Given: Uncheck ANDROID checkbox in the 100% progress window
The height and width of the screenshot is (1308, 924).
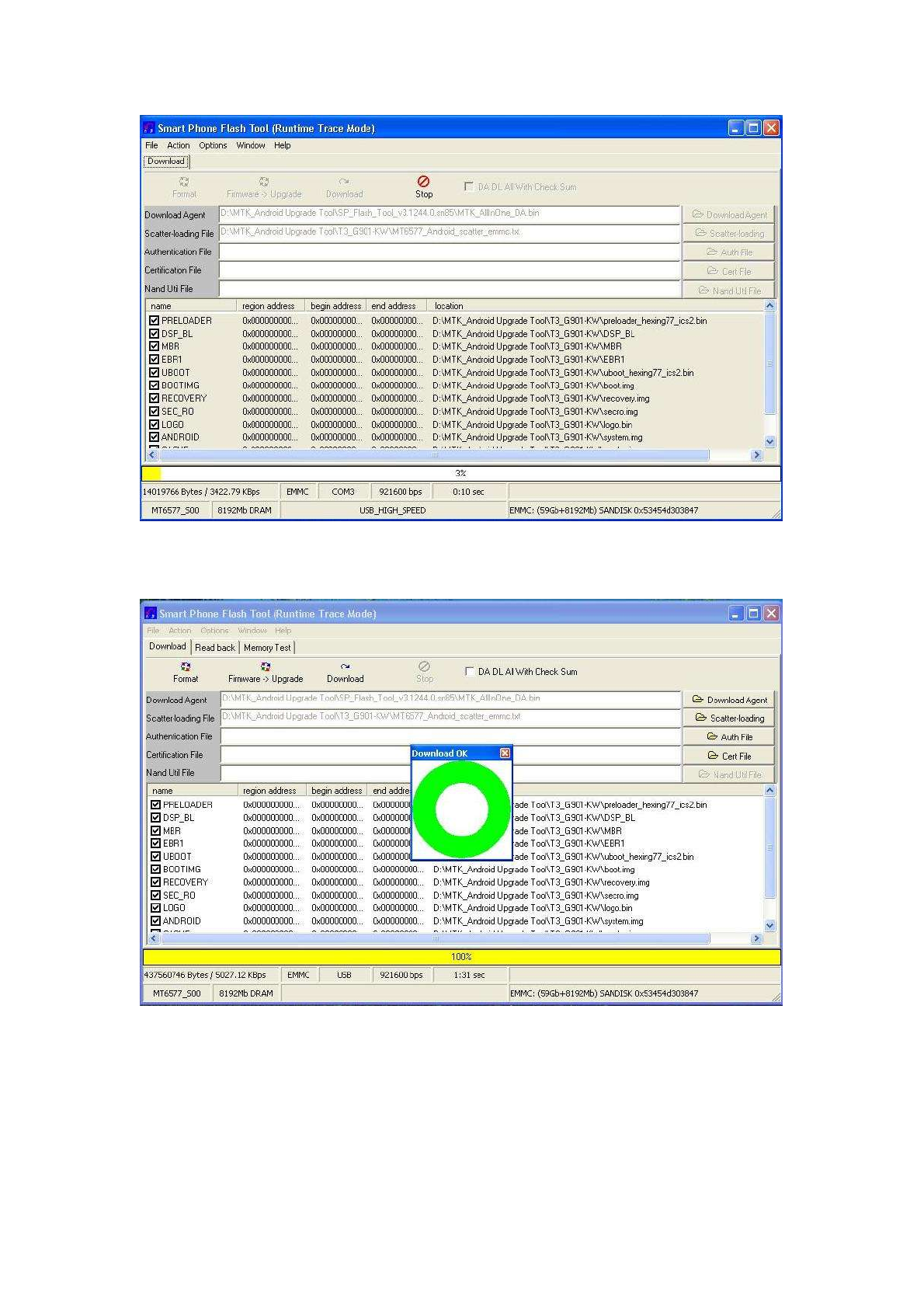Looking at the screenshot, I should (155, 920).
